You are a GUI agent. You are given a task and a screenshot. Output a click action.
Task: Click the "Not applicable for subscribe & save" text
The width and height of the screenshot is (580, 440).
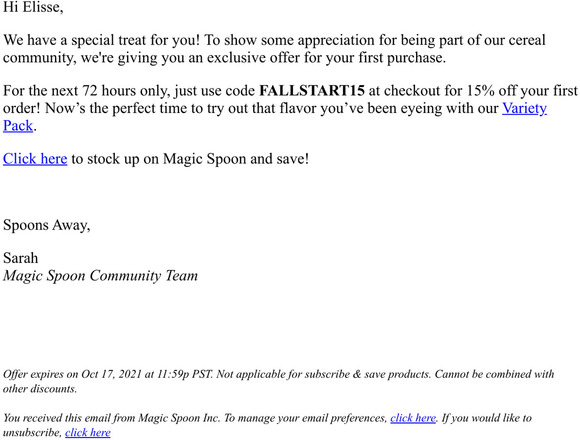click(x=300, y=374)
